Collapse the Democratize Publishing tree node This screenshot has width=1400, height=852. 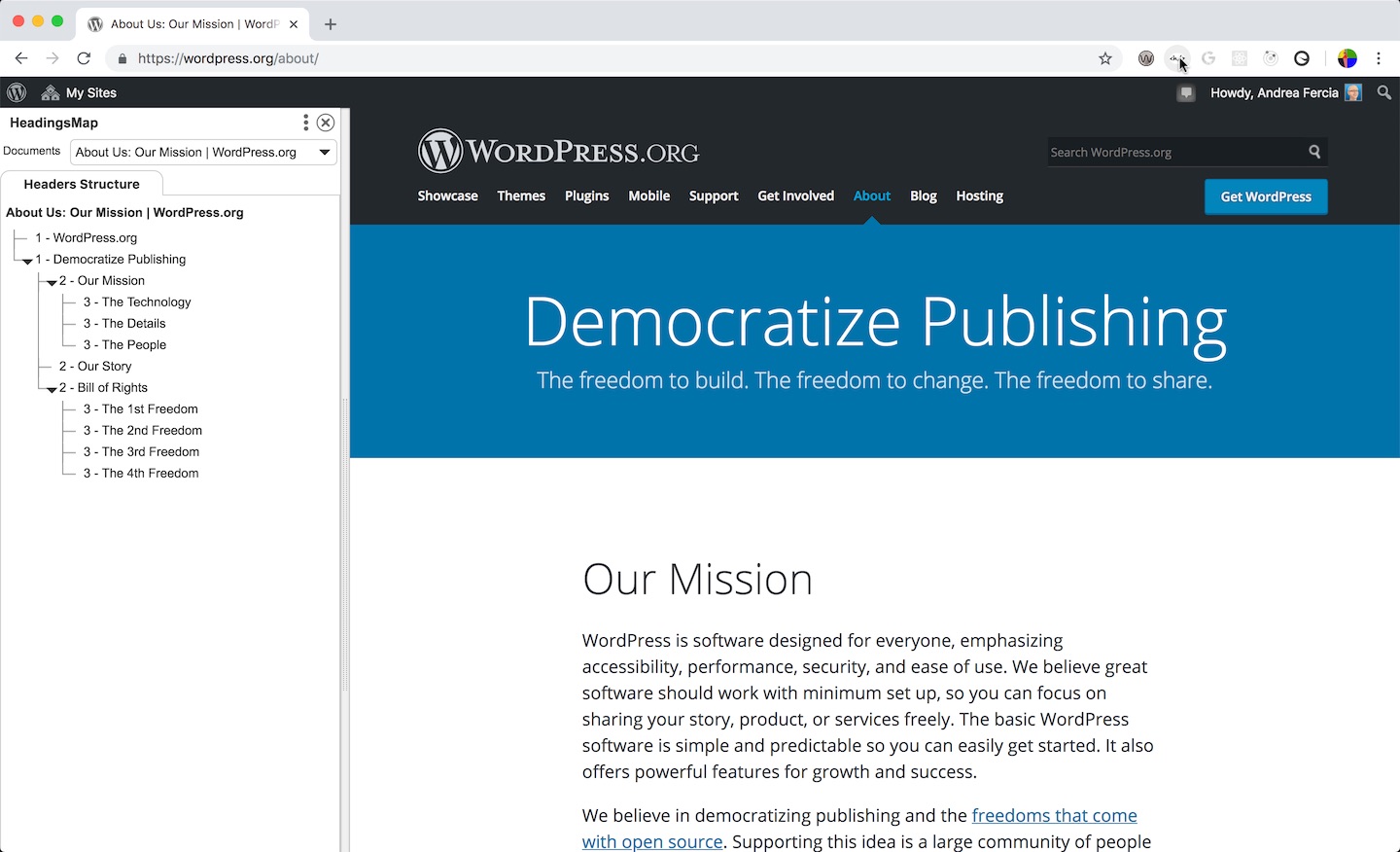coord(27,261)
